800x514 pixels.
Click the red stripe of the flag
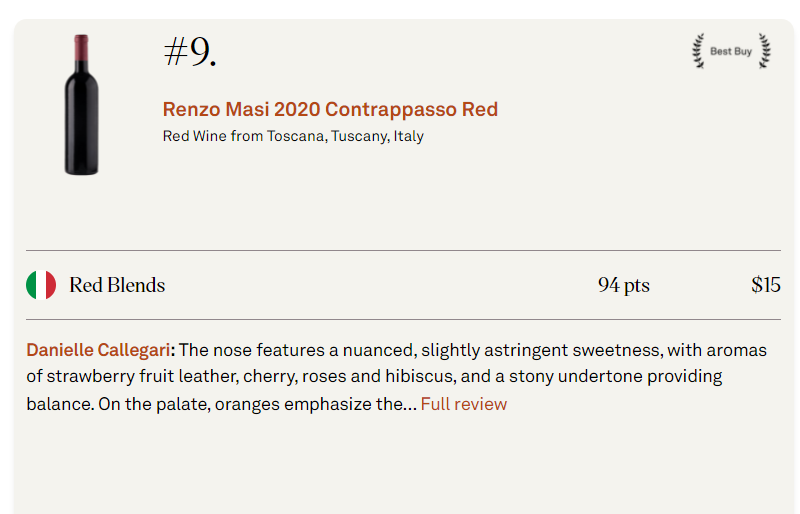pyautogui.click(x=51, y=285)
